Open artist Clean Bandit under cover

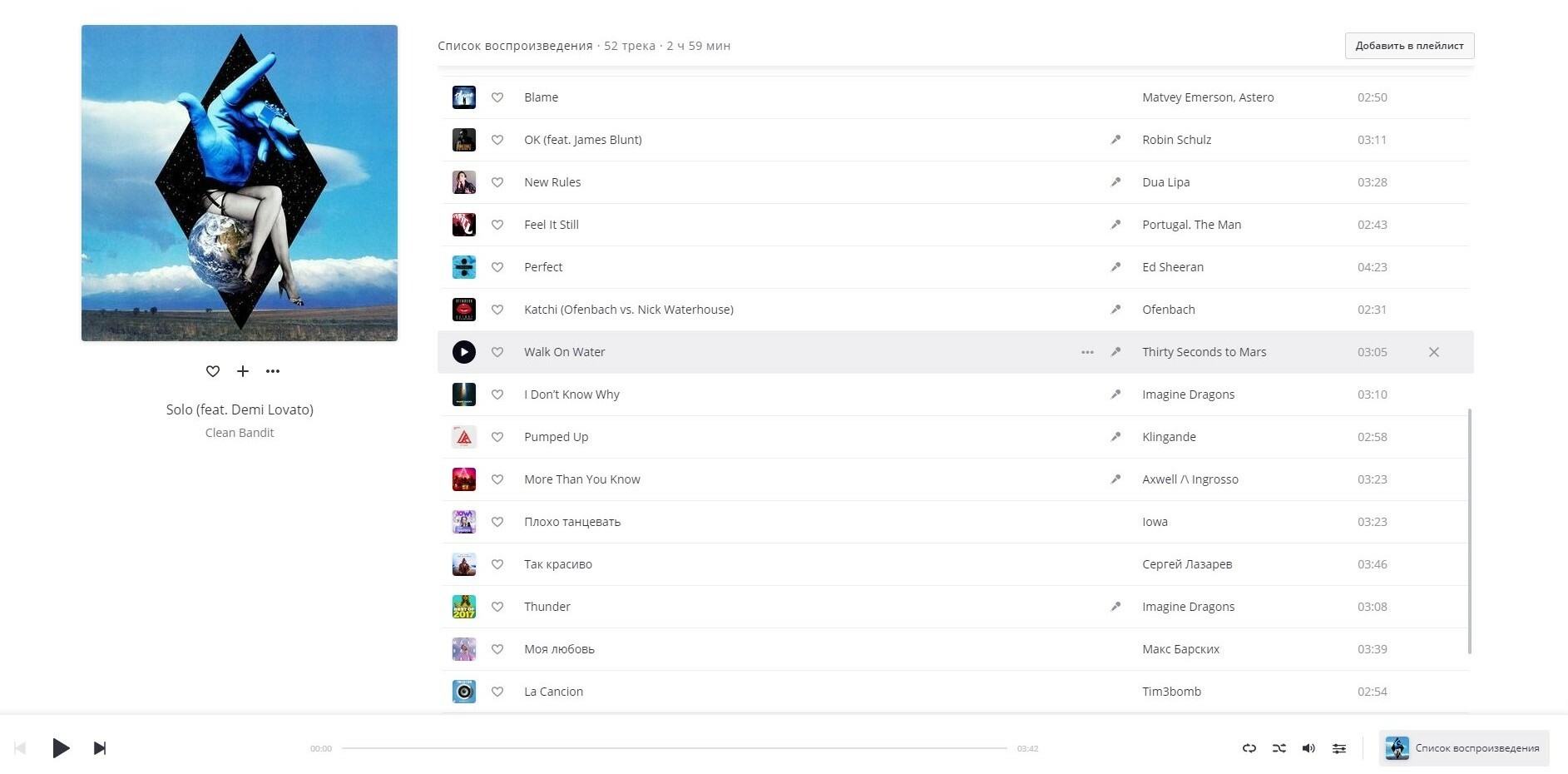(240, 433)
